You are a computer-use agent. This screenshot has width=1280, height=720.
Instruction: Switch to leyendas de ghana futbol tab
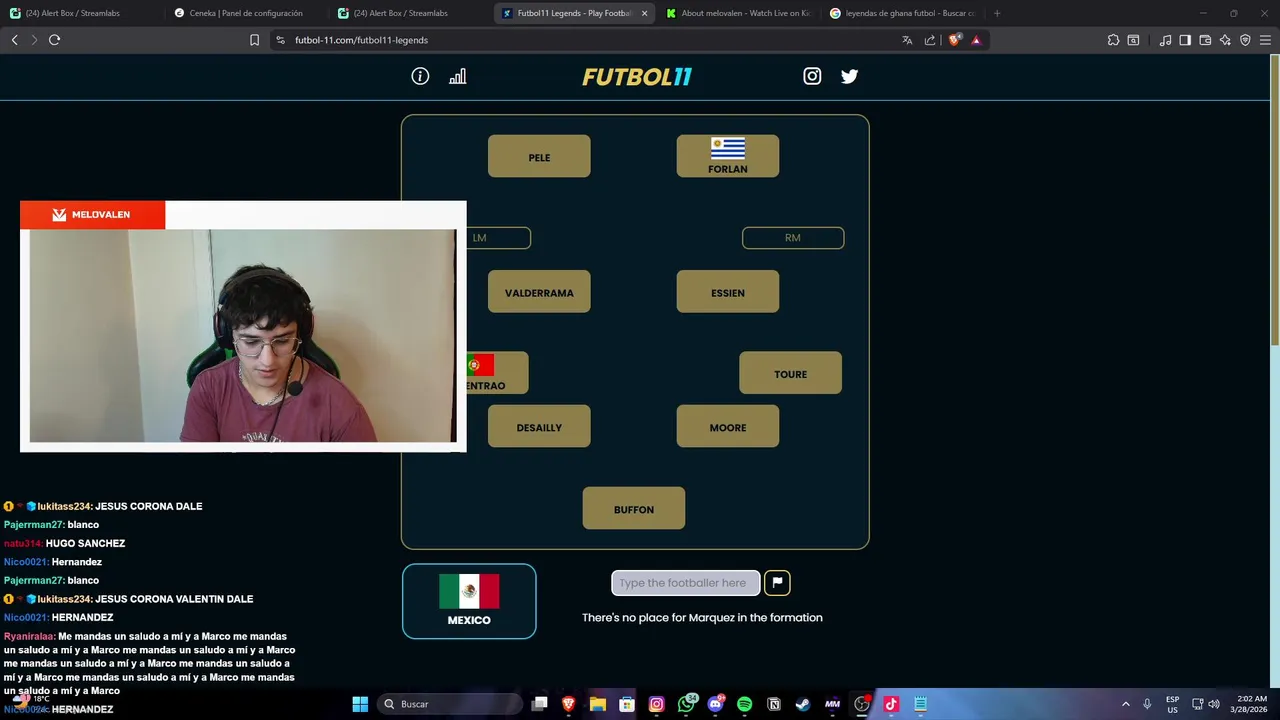[902, 13]
